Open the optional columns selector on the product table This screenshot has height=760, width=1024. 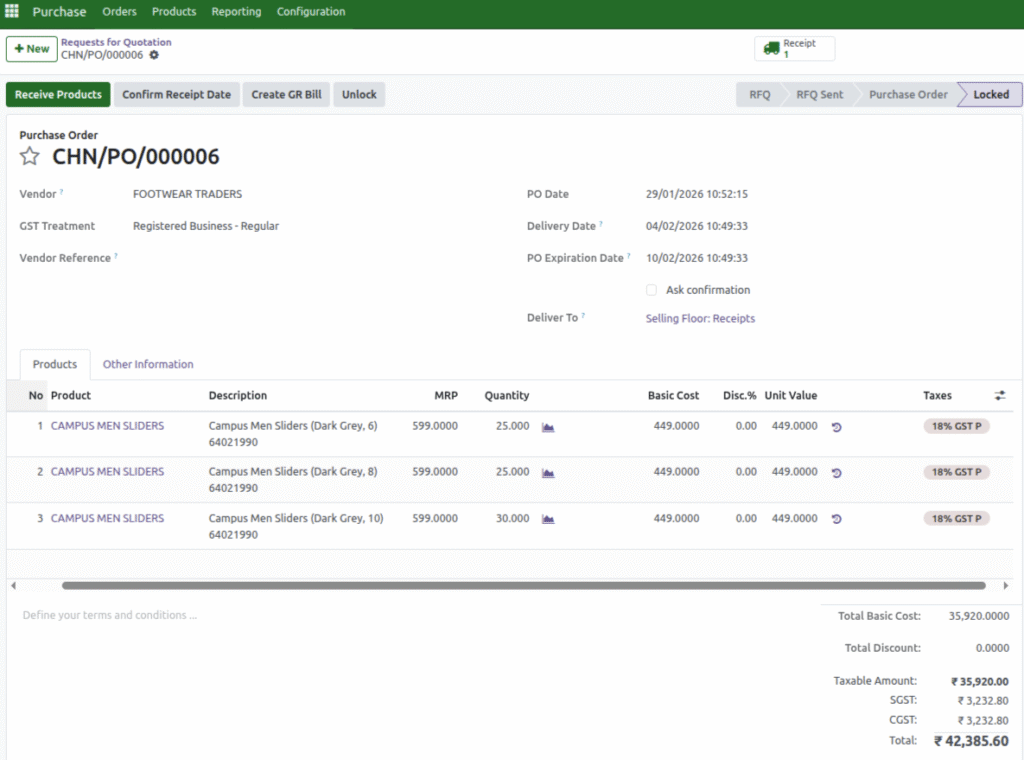1000,395
